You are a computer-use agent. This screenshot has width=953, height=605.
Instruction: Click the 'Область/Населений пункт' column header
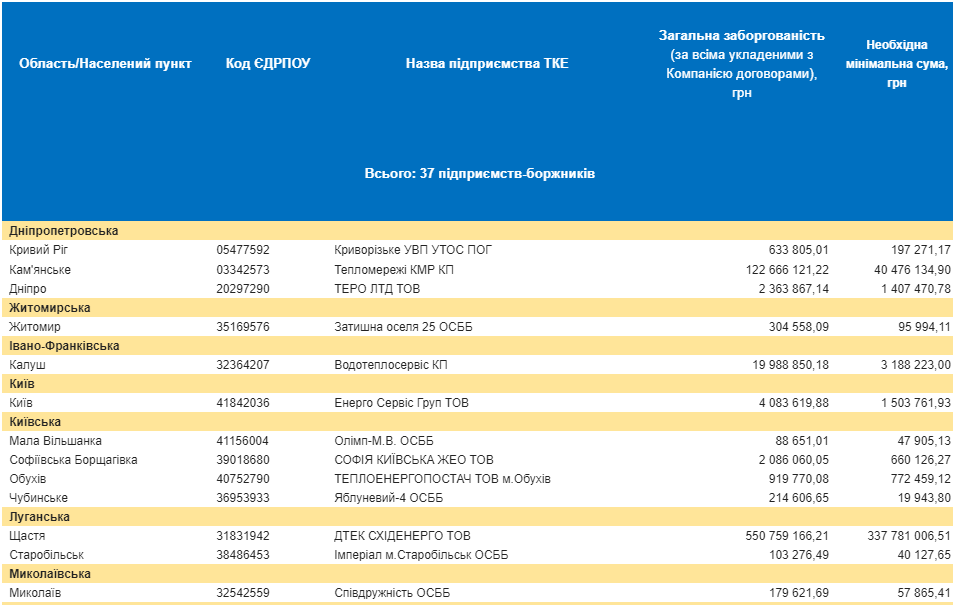click(105, 63)
